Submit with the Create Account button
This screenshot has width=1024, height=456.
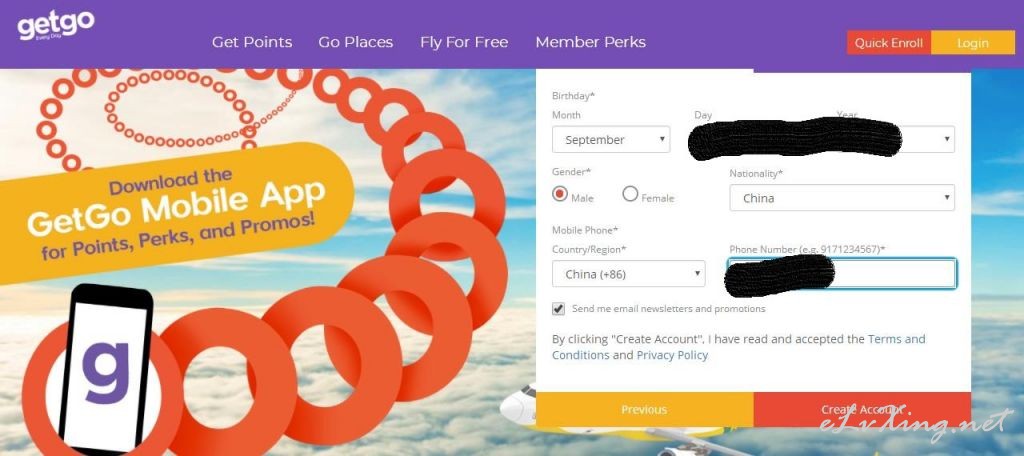tap(862, 410)
